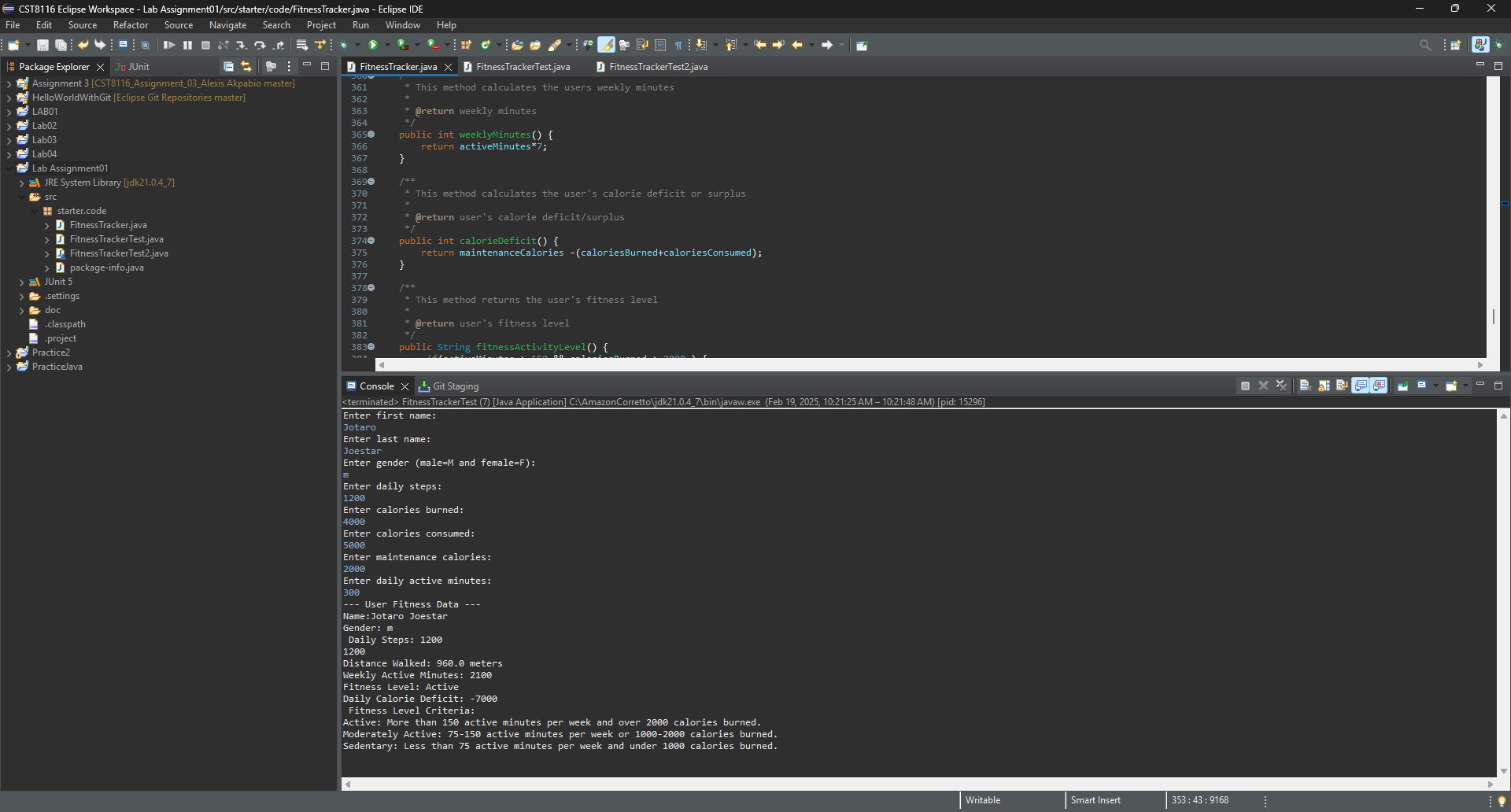Switch to the FitnessTrackerTest.java editor tab
The width and height of the screenshot is (1511, 812).
point(523,67)
